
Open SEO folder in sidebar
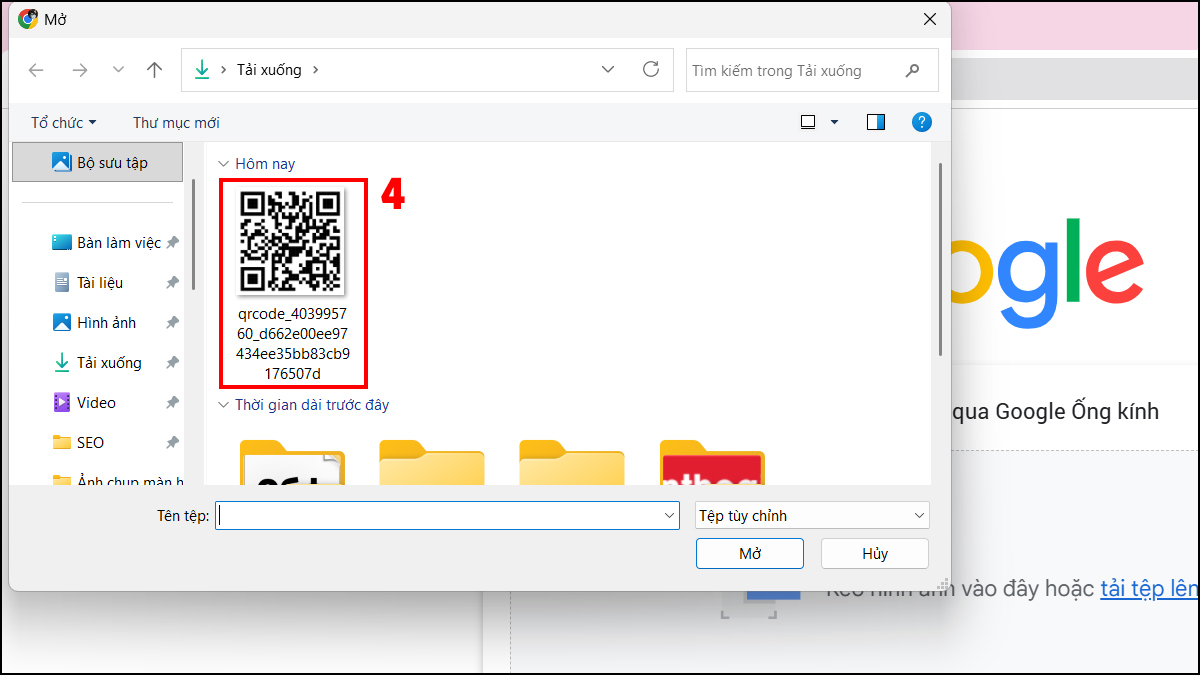[x=78, y=443]
